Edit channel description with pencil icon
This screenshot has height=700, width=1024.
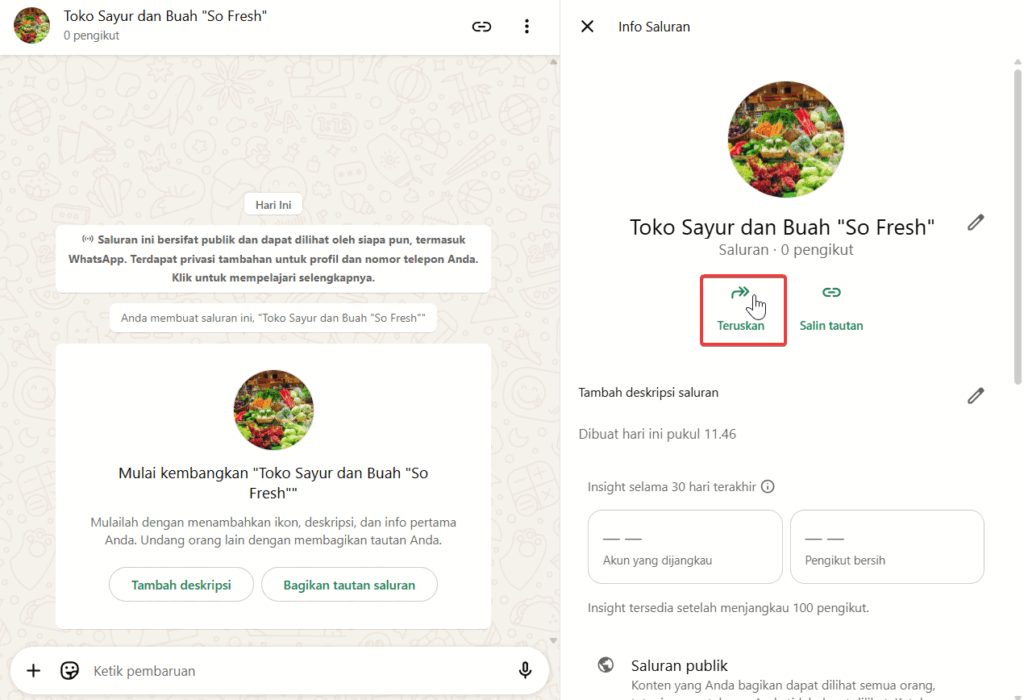(x=976, y=396)
